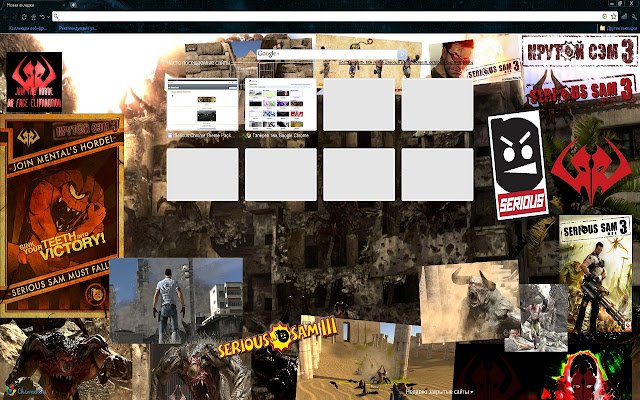Screen dimensions: 640x400
Task: Open a new tab with the plus button
Action: tap(73, 5)
